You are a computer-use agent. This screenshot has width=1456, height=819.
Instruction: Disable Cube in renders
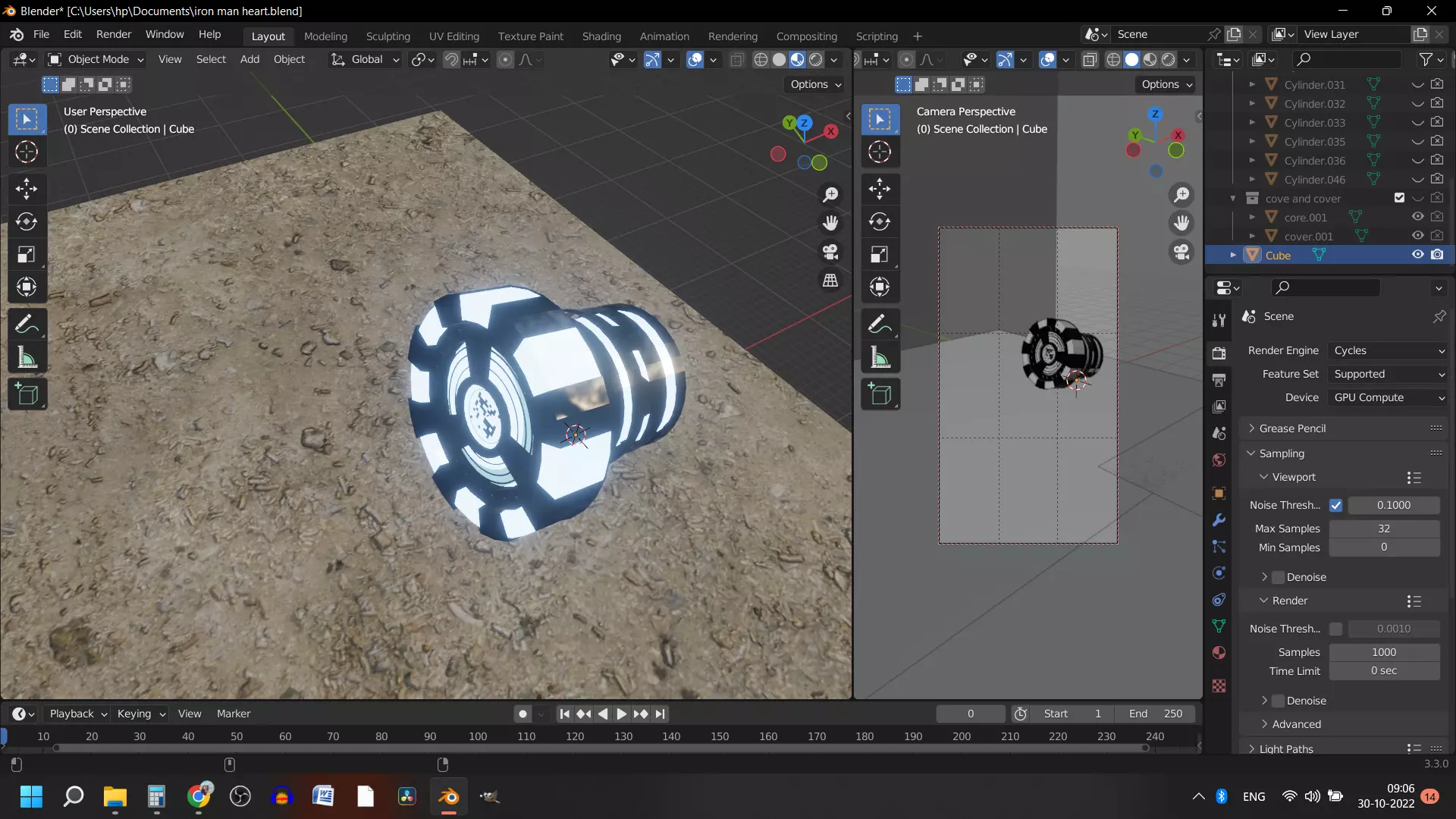pyautogui.click(x=1437, y=255)
